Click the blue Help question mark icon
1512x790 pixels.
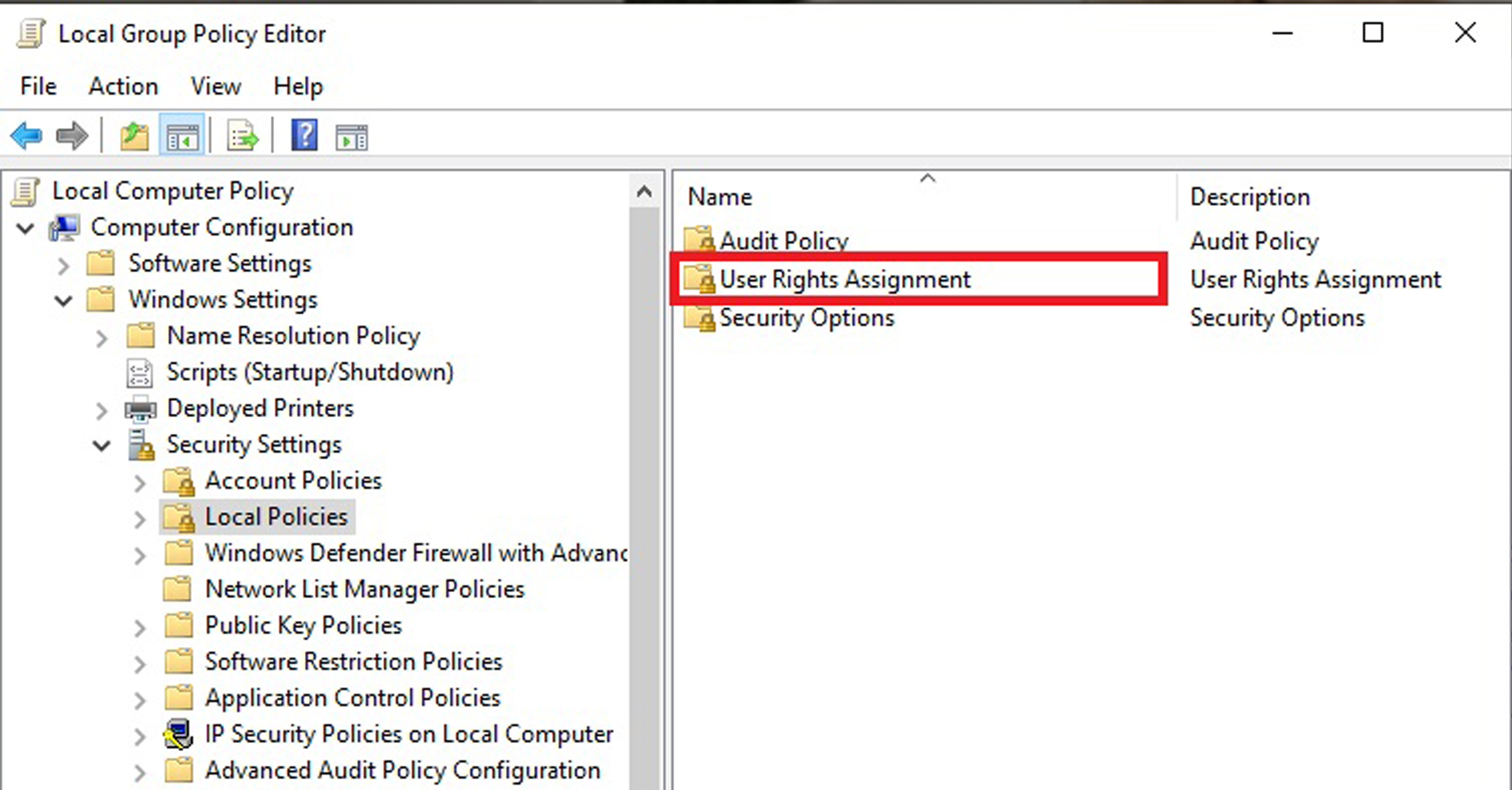pos(304,135)
